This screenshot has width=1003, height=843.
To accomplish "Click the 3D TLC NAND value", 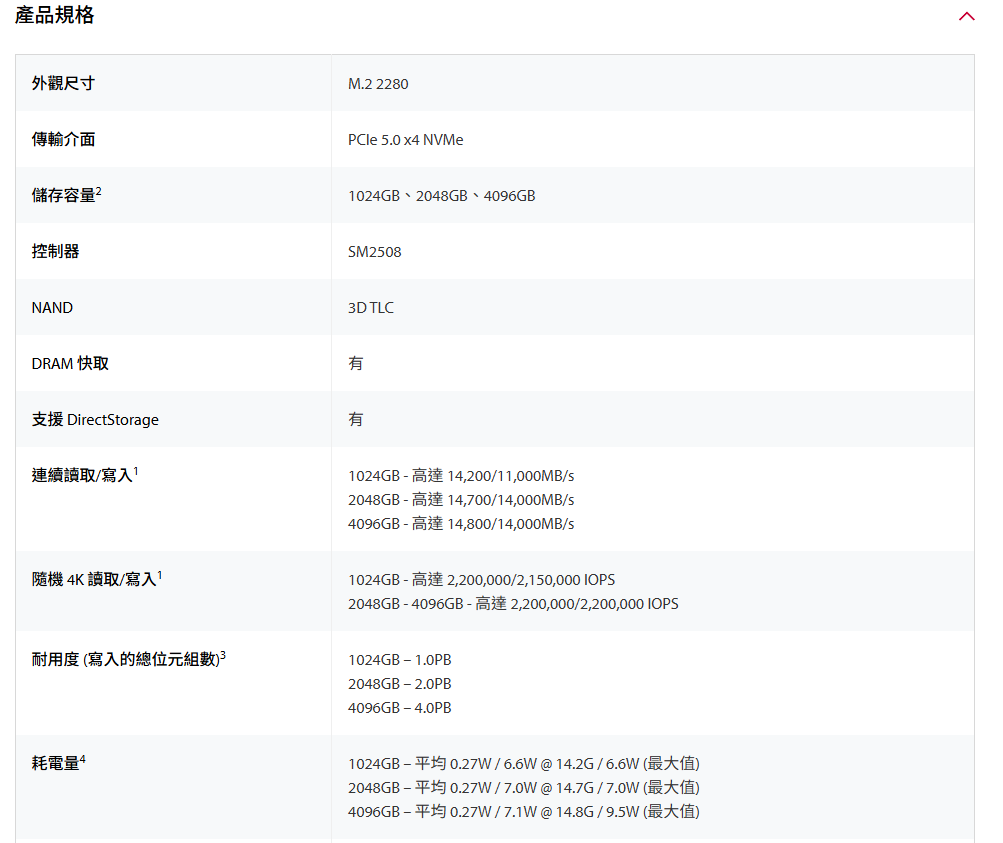I will (370, 308).
